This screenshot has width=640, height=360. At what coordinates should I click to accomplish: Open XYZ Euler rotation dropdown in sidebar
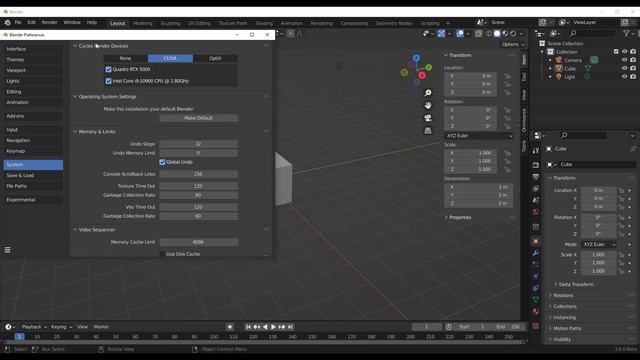click(x=479, y=136)
